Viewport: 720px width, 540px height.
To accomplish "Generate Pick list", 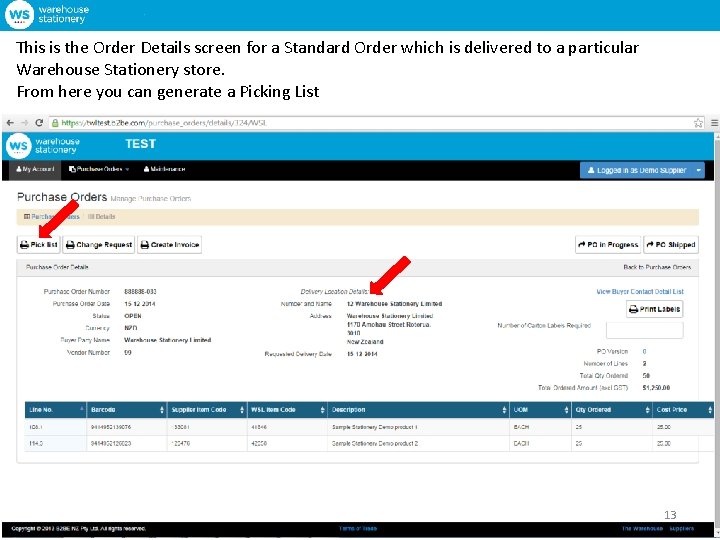I will coord(39,245).
